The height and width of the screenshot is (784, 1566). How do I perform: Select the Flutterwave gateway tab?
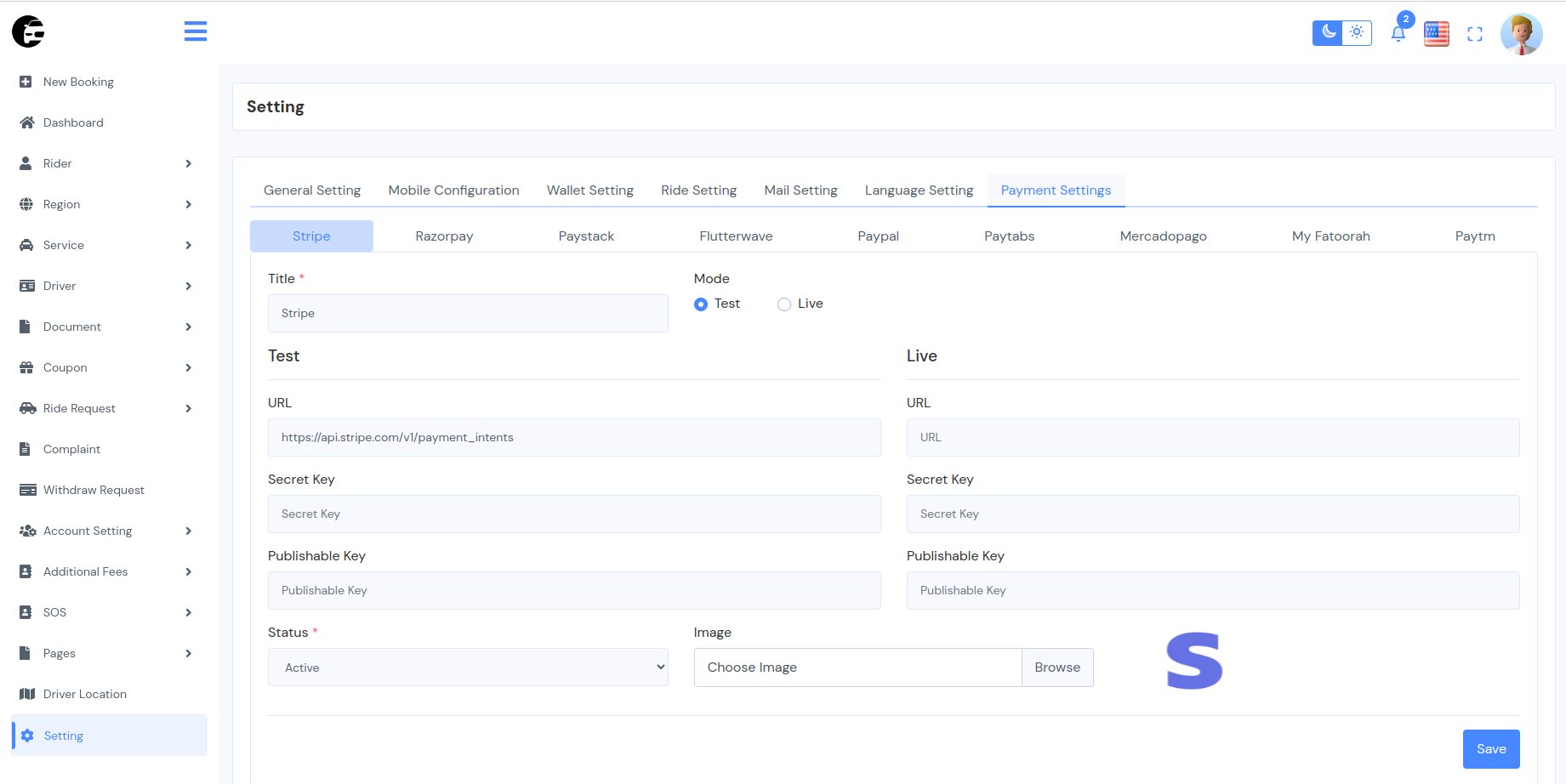click(x=736, y=236)
